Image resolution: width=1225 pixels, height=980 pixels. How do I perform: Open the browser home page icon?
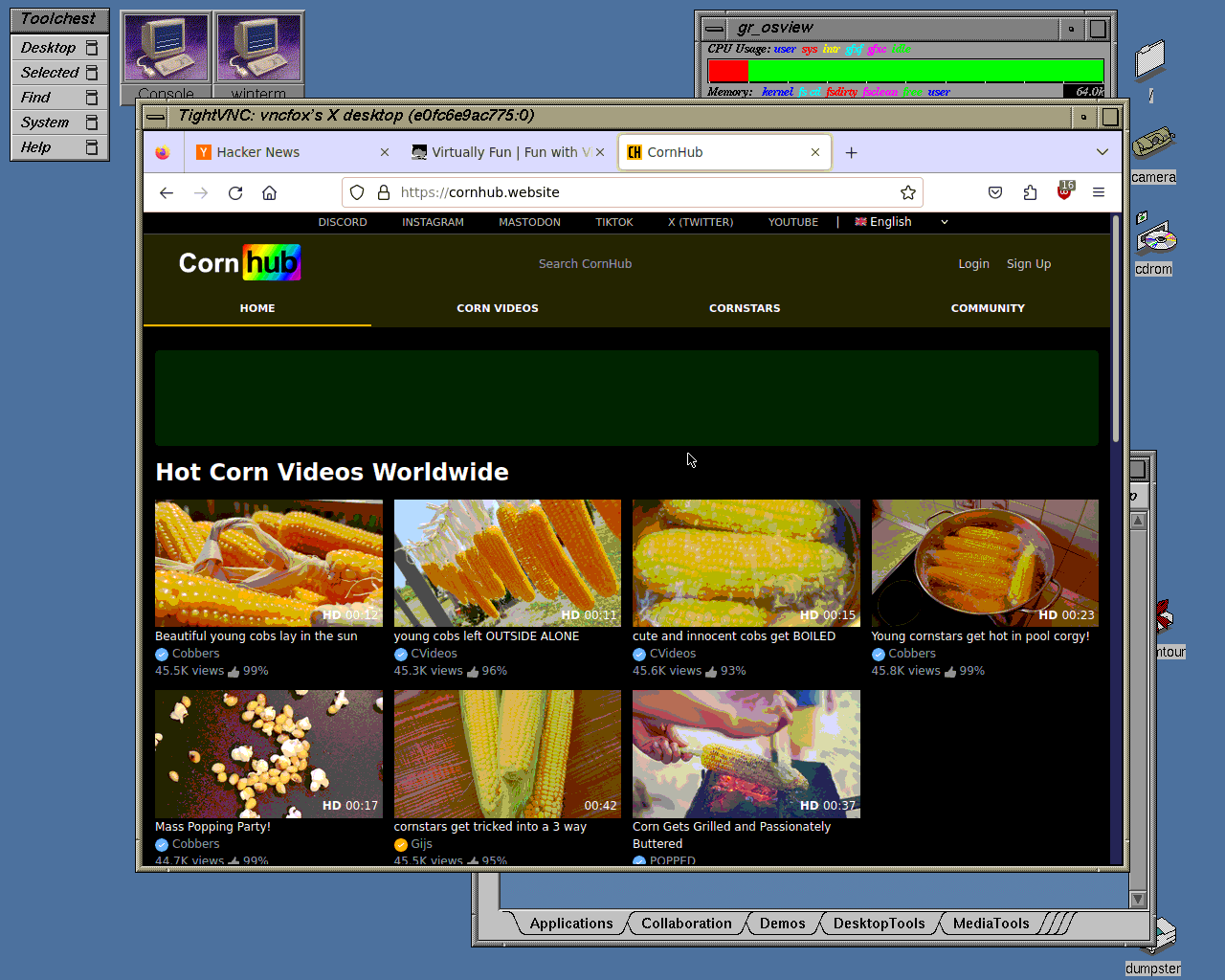point(269,192)
